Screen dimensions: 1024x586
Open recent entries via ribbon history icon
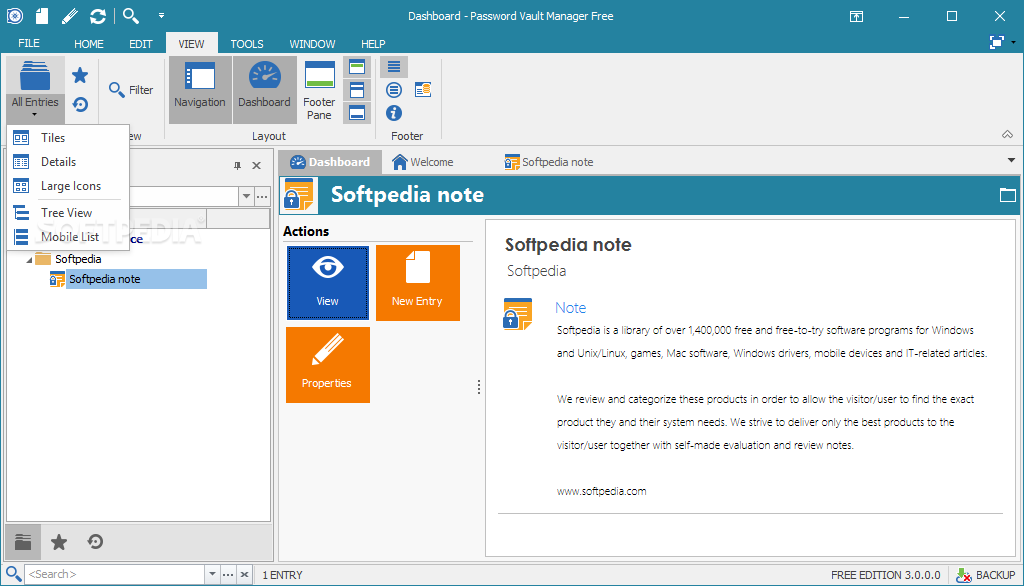click(80, 105)
